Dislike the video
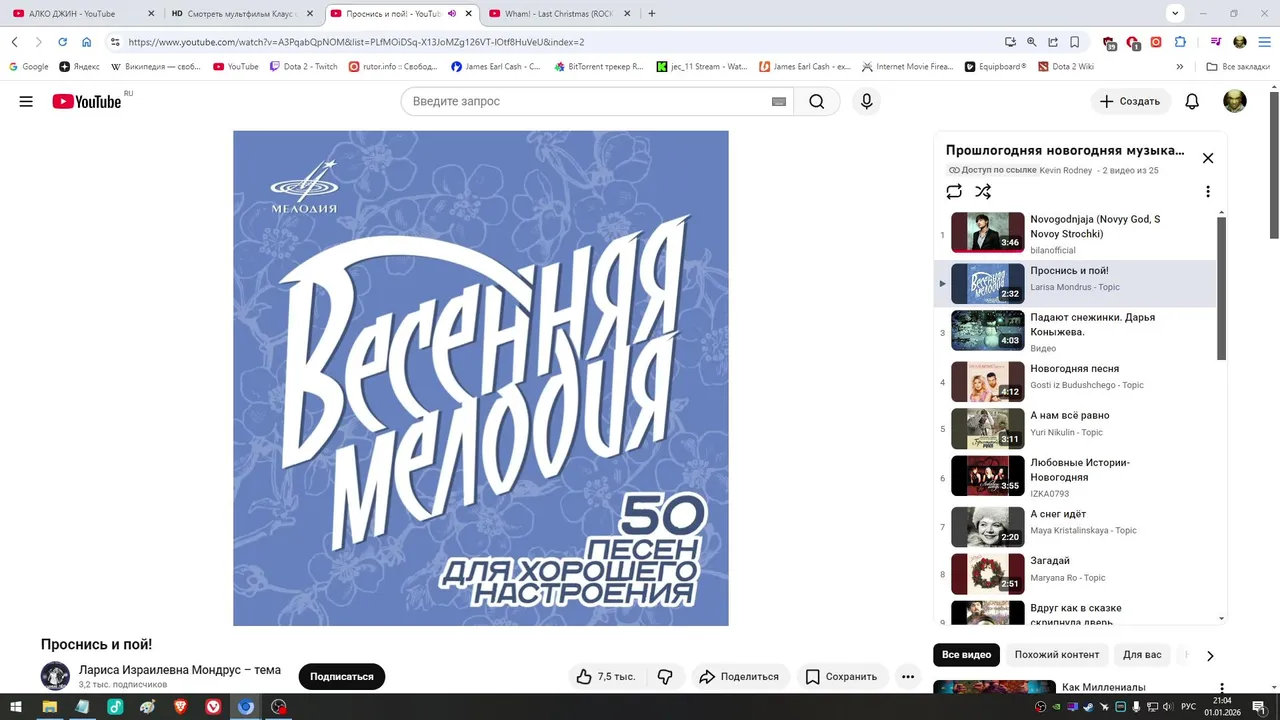Viewport: 1280px width, 720px height. [x=666, y=677]
